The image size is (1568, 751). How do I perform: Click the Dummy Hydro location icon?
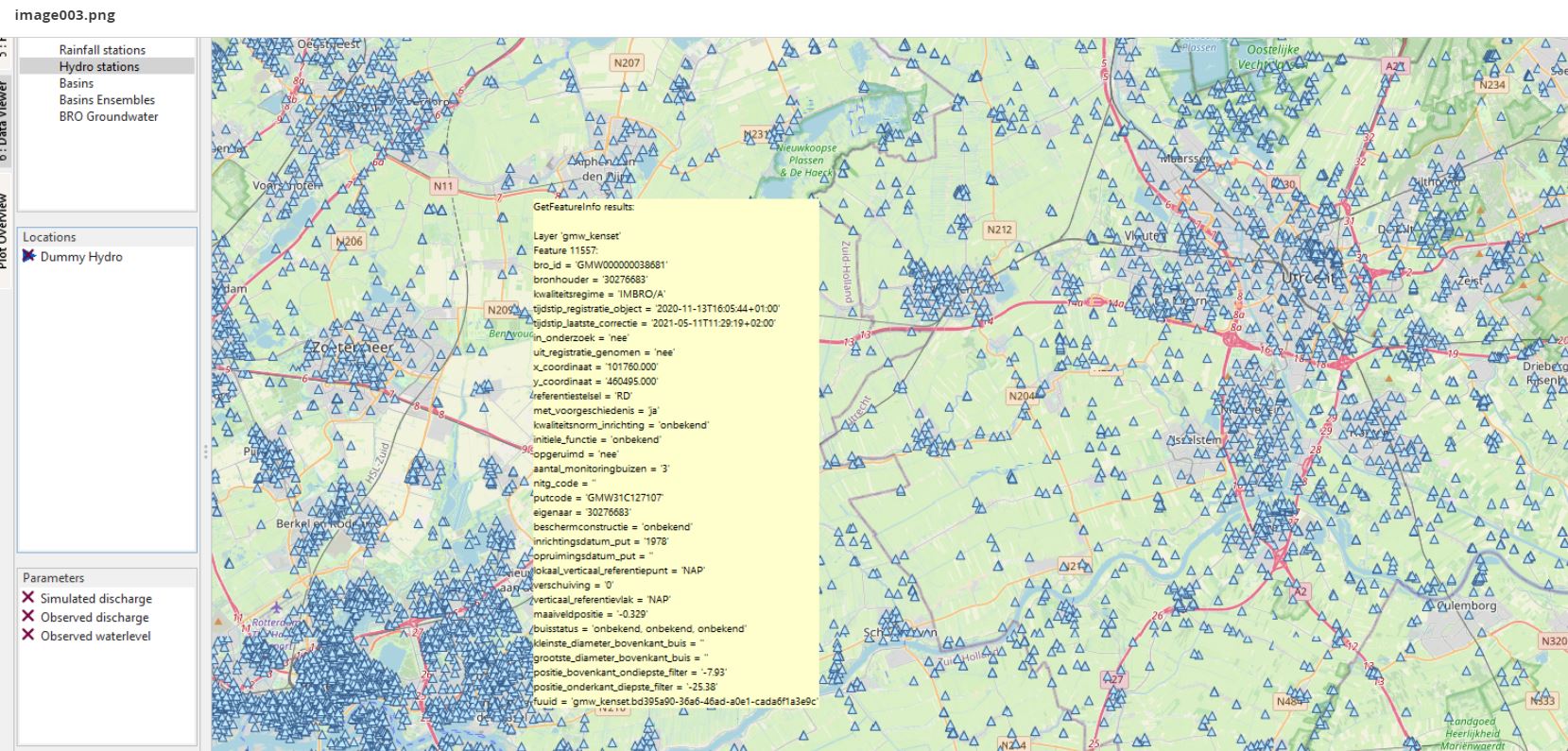tap(28, 256)
